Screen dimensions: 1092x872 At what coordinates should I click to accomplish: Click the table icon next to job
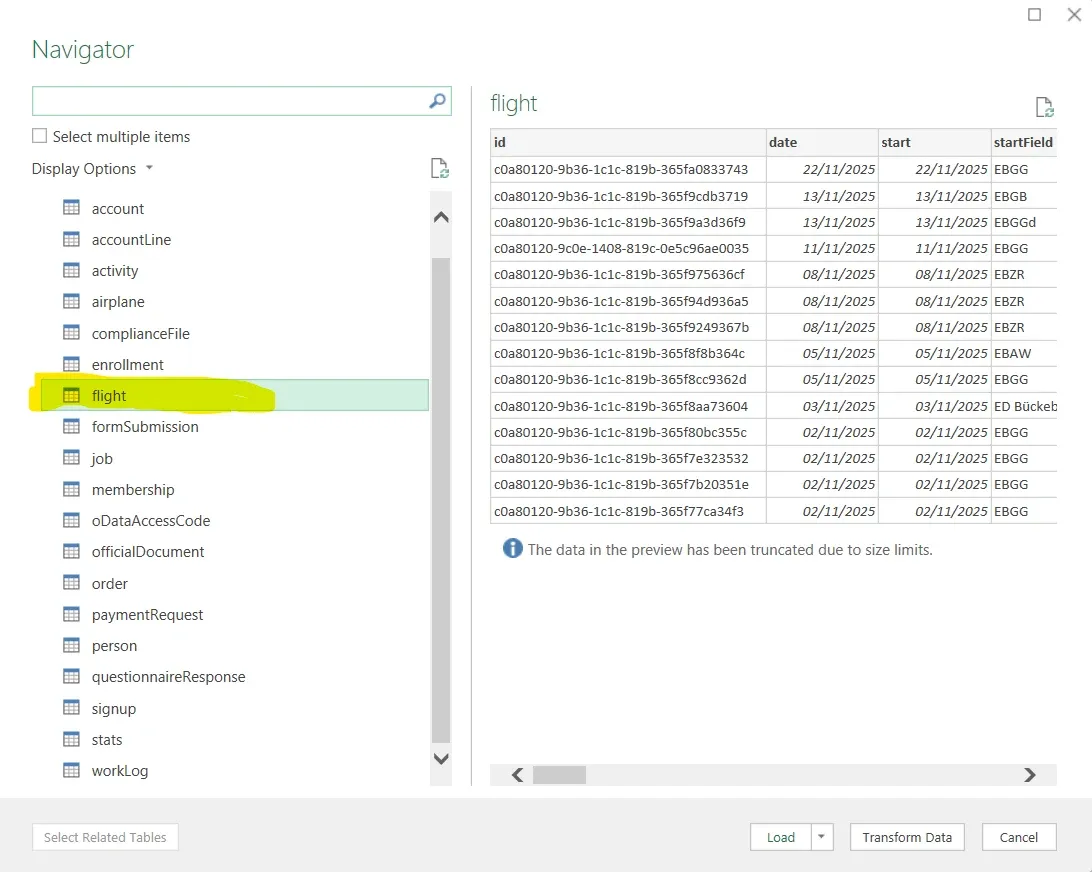click(x=71, y=458)
